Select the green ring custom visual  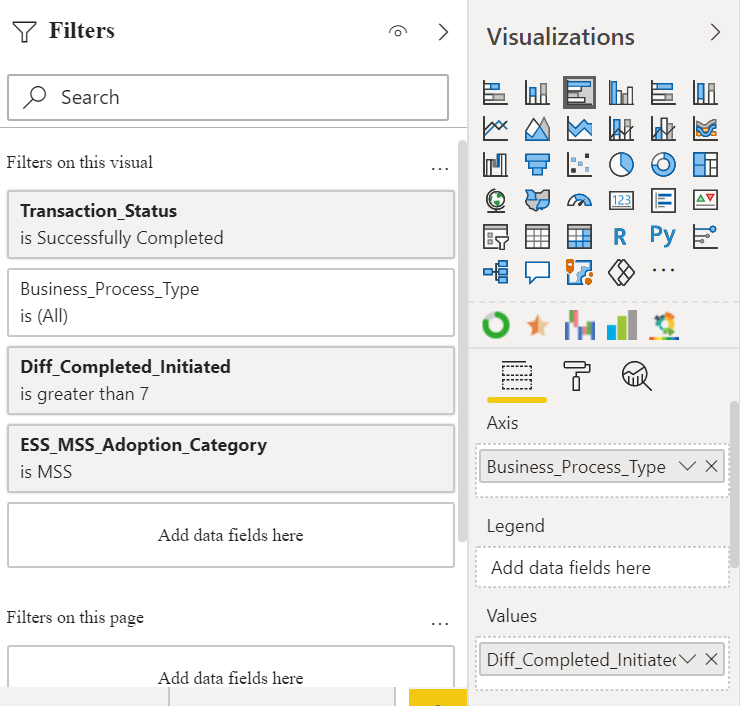(x=496, y=325)
